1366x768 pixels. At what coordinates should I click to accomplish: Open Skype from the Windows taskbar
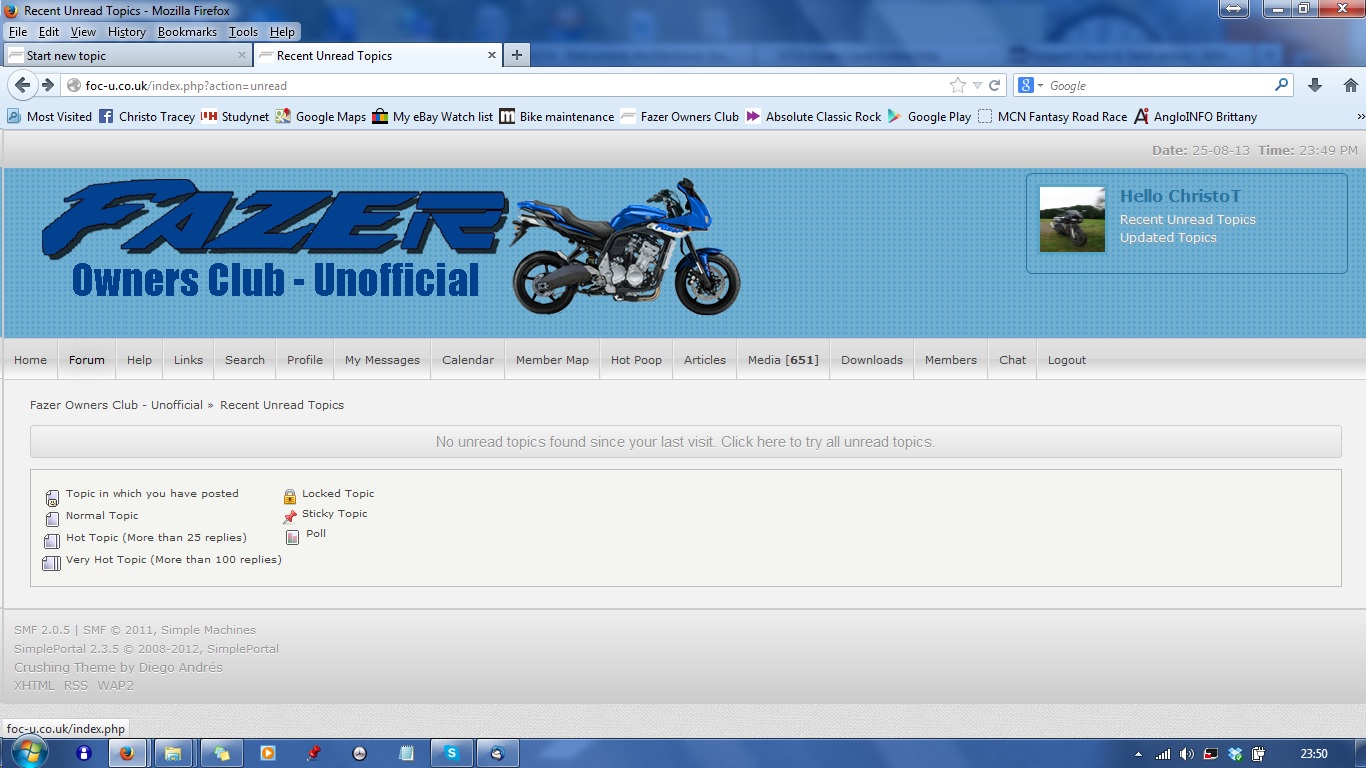451,753
